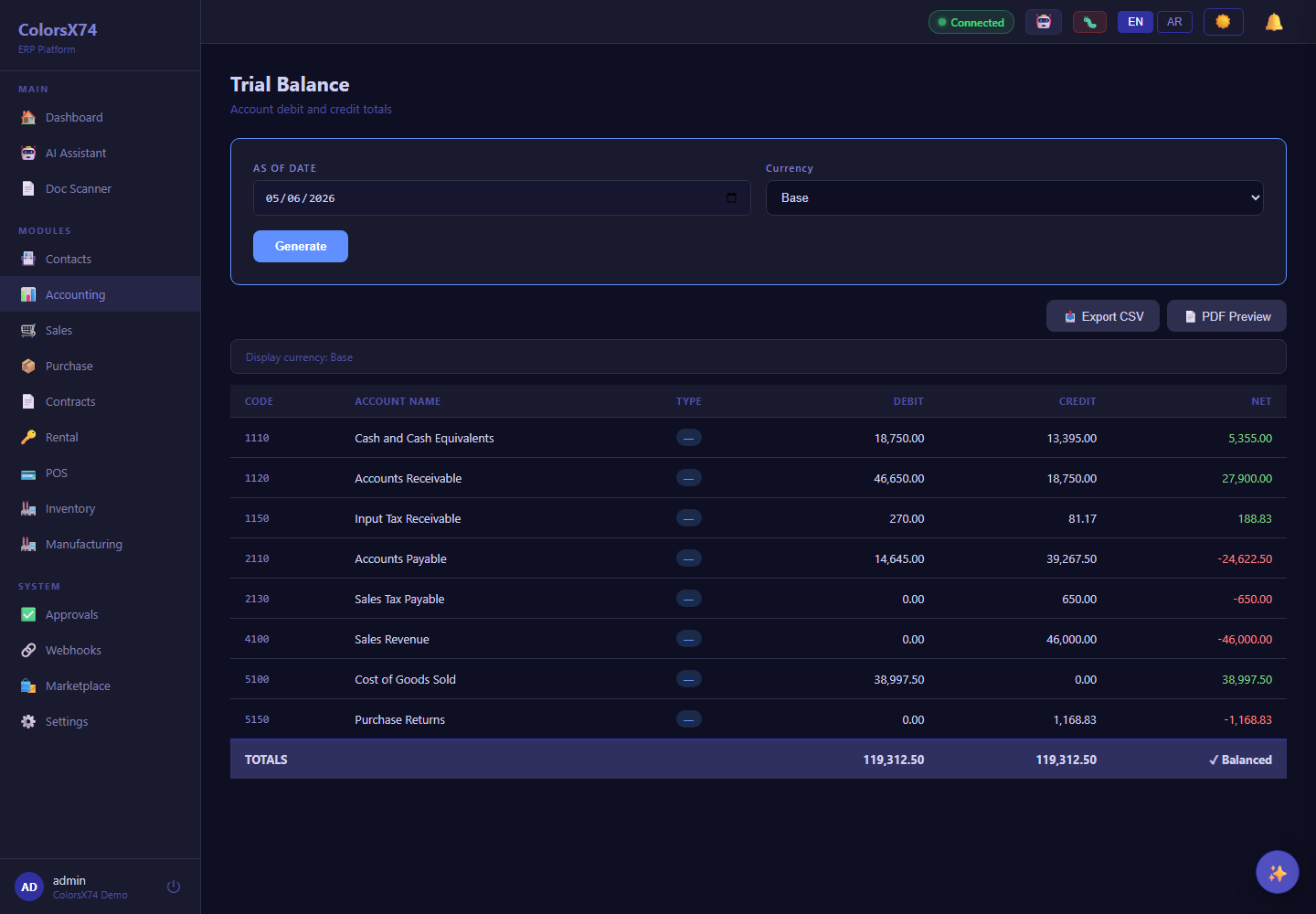Open the floating sparkle AI button
The image size is (1316, 914).
(1278, 872)
